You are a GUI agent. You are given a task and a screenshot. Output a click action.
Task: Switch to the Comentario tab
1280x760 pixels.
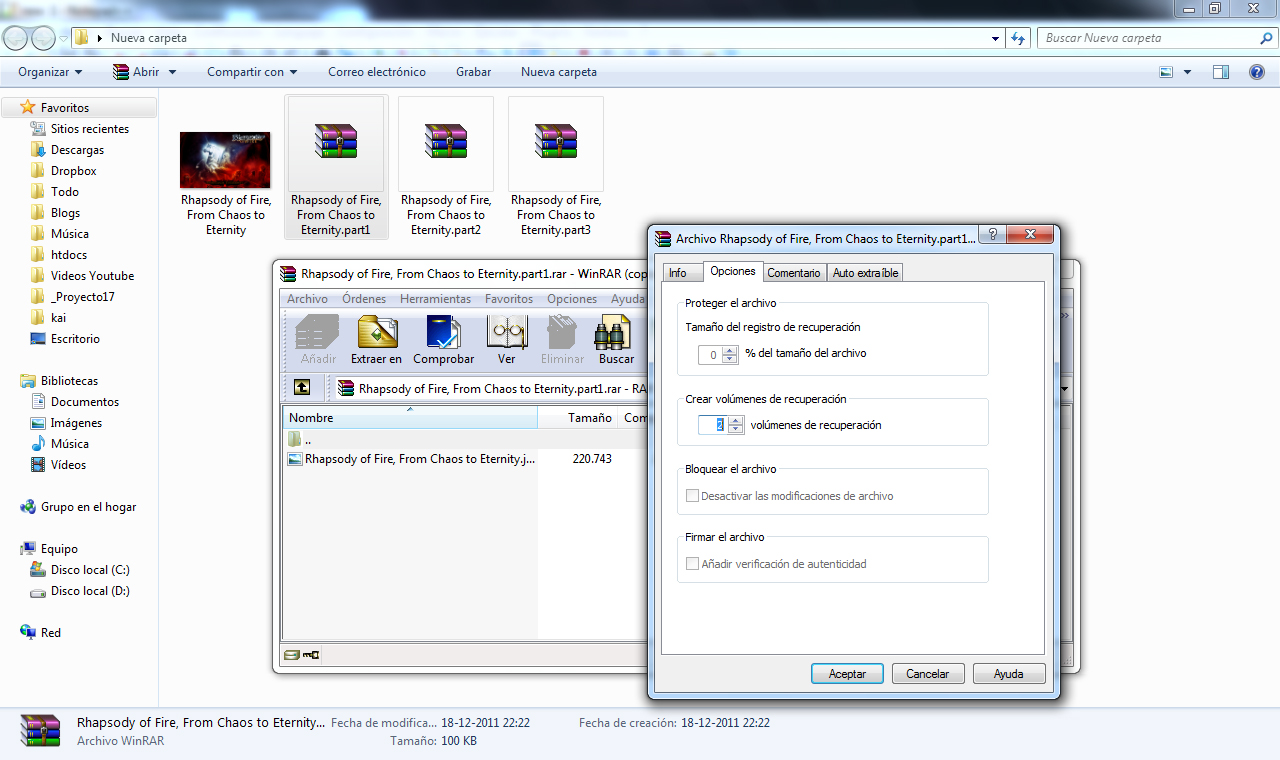pyautogui.click(x=794, y=272)
